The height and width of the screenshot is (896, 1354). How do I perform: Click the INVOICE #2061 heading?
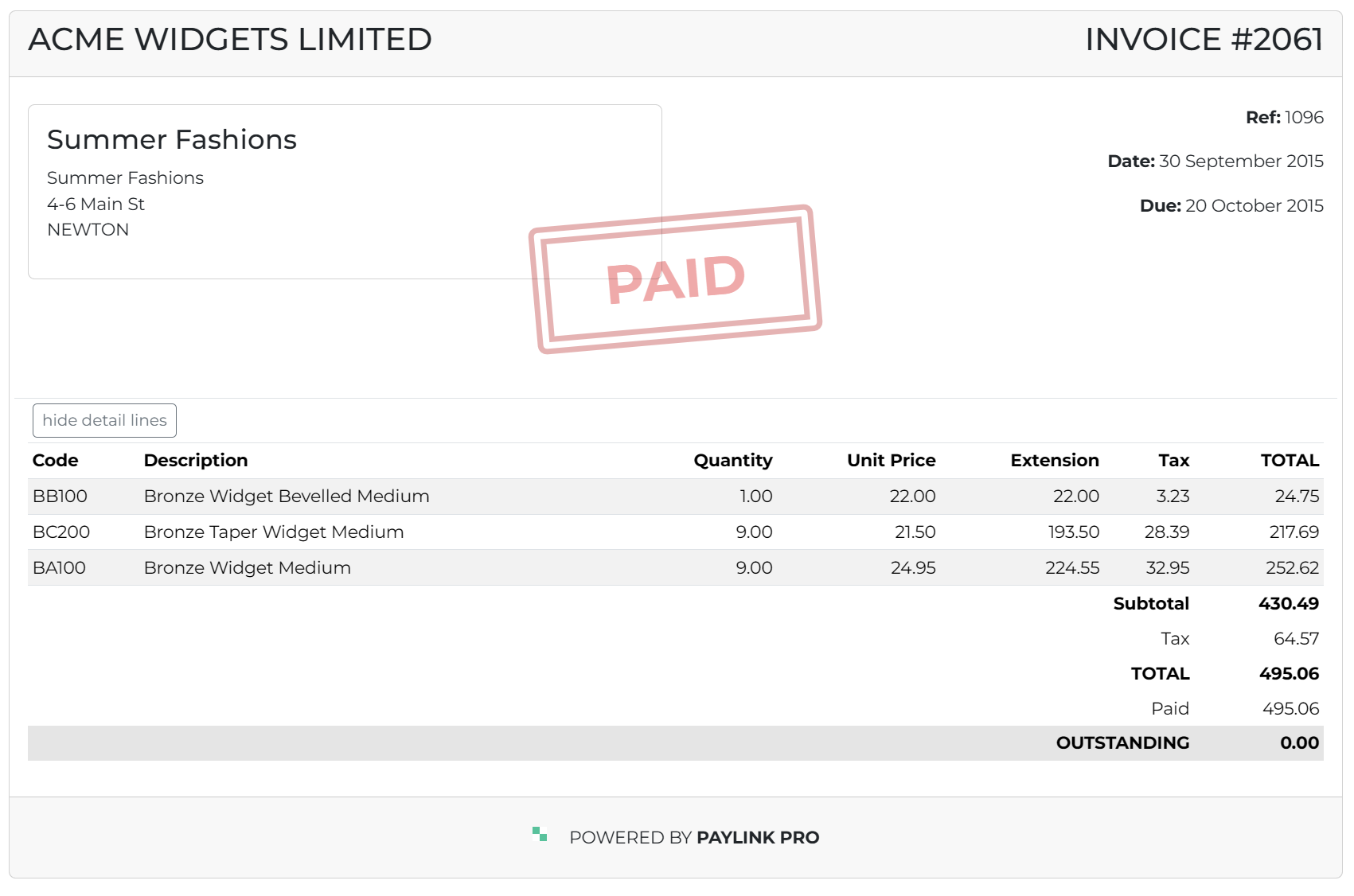(x=1204, y=40)
